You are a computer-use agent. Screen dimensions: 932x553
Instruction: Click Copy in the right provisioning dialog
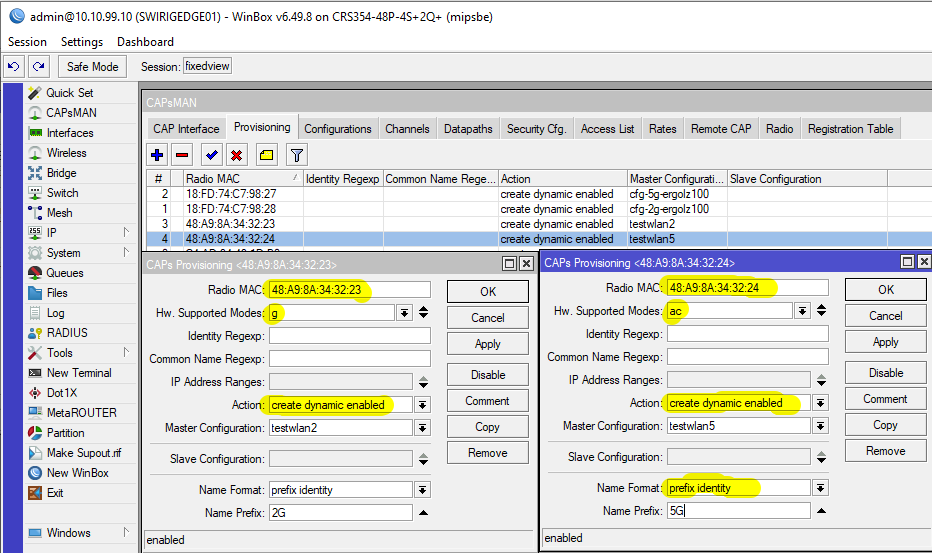coord(885,425)
